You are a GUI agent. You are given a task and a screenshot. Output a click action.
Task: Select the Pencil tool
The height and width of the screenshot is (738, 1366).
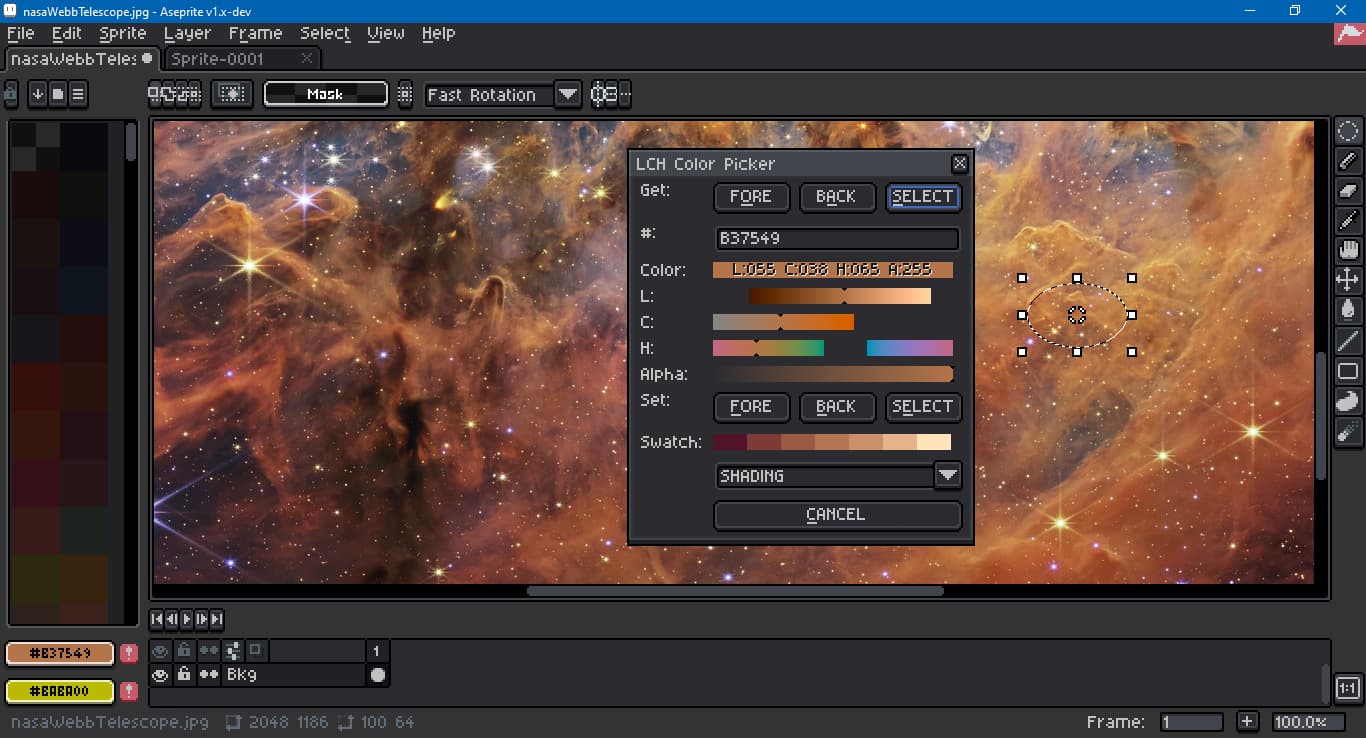point(1348,160)
